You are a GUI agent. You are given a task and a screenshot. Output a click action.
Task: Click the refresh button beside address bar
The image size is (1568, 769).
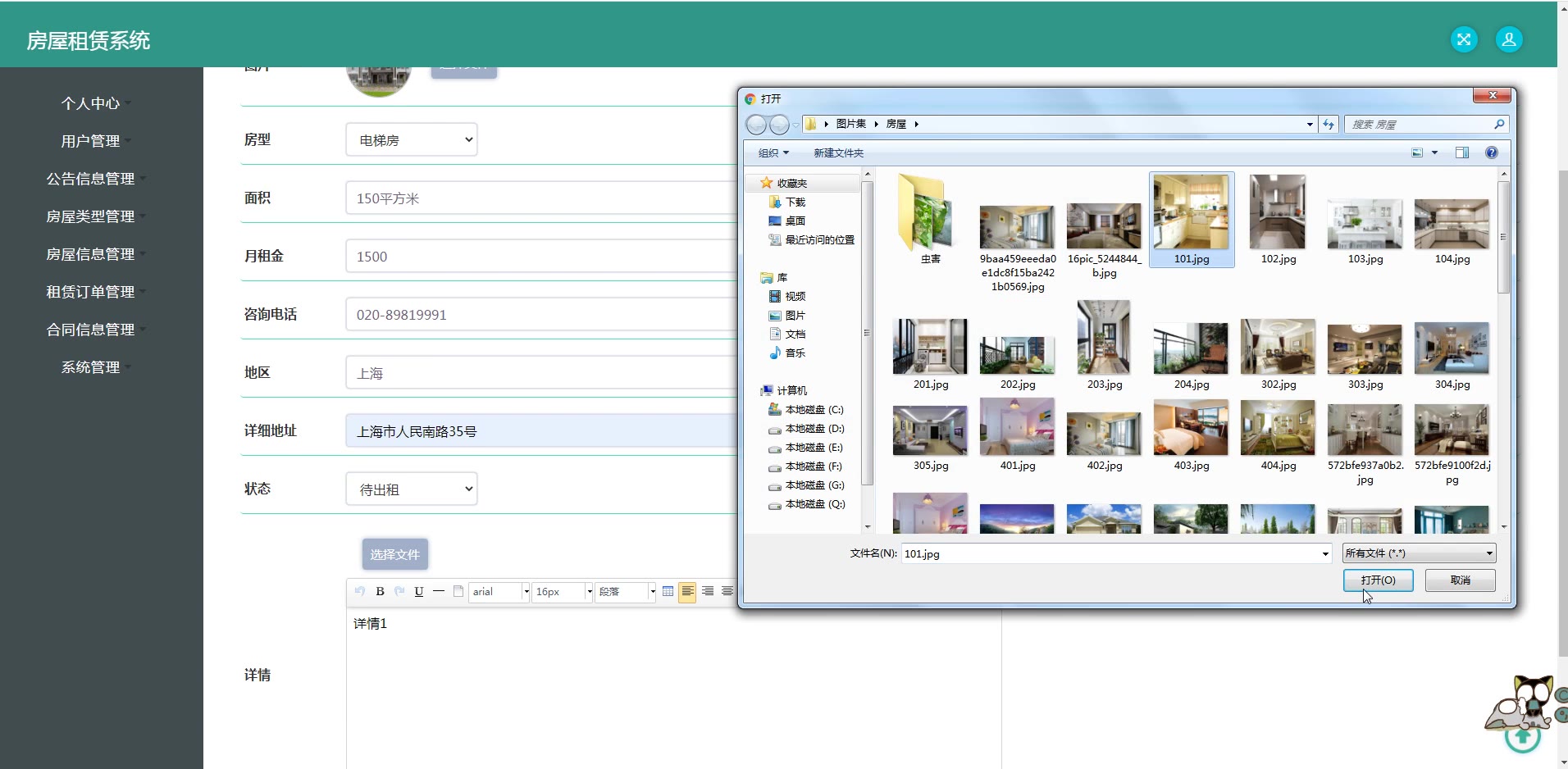(x=1329, y=125)
